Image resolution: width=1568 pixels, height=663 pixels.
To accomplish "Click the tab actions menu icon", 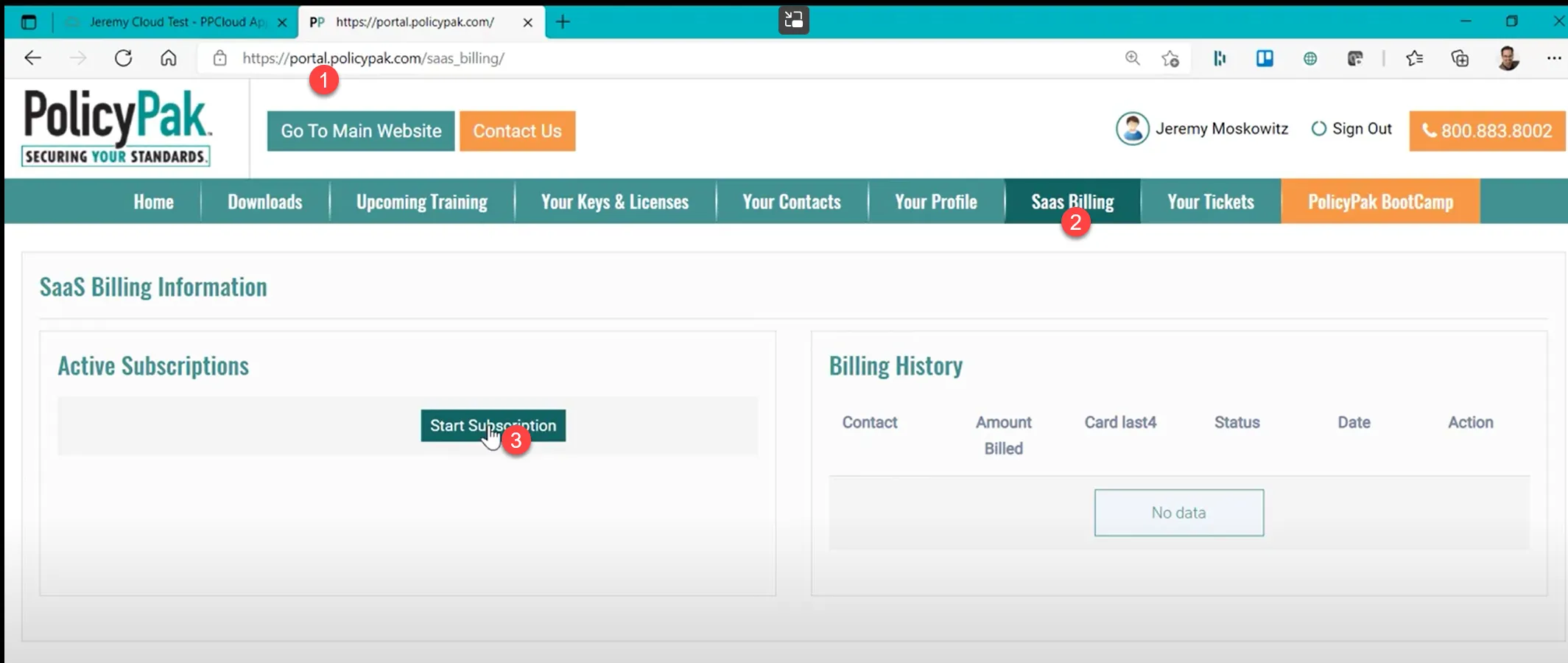I will 29,22.
